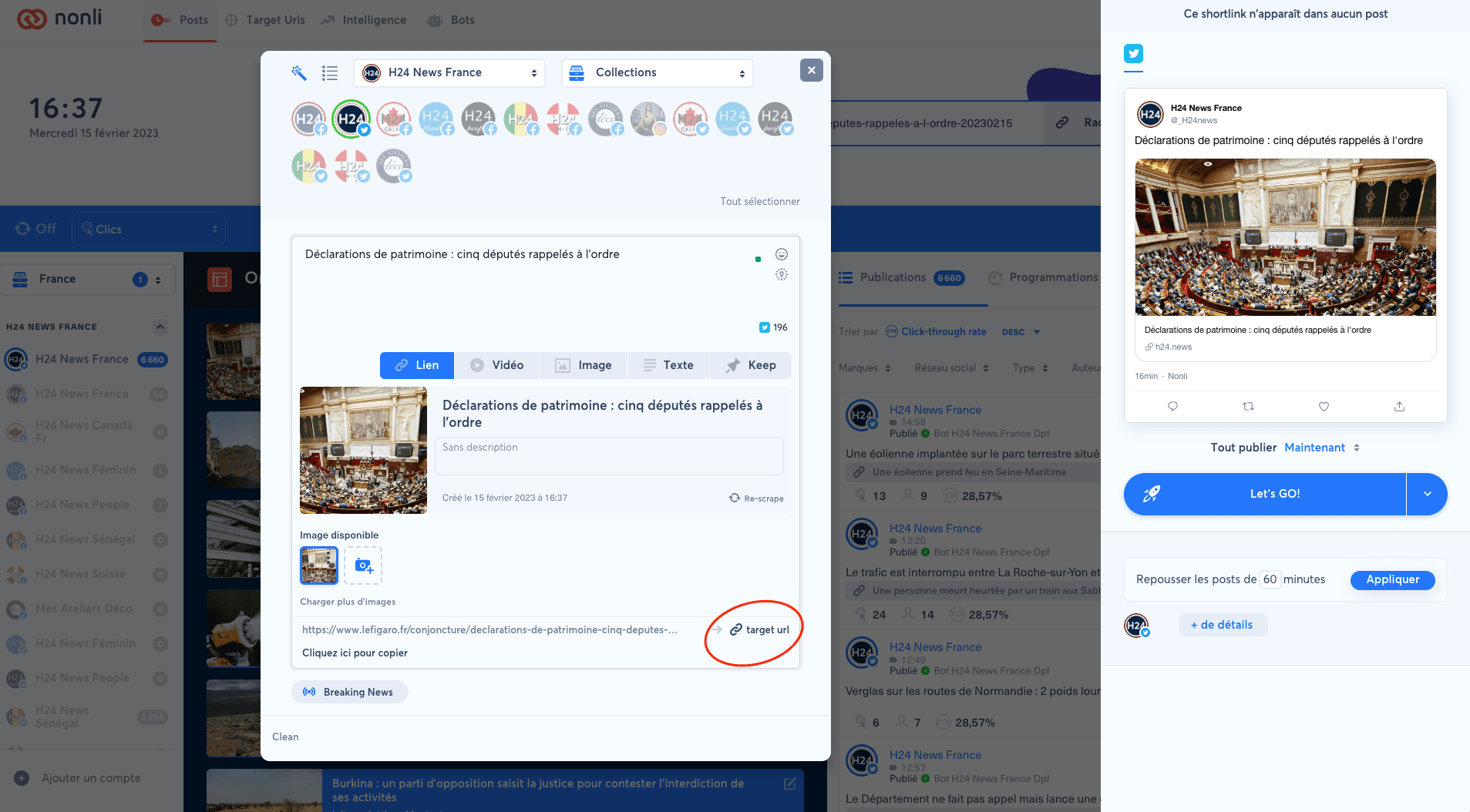Select the Lien post type tab
The image size is (1470, 812).
pyautogui.click(x=417, y=365)
